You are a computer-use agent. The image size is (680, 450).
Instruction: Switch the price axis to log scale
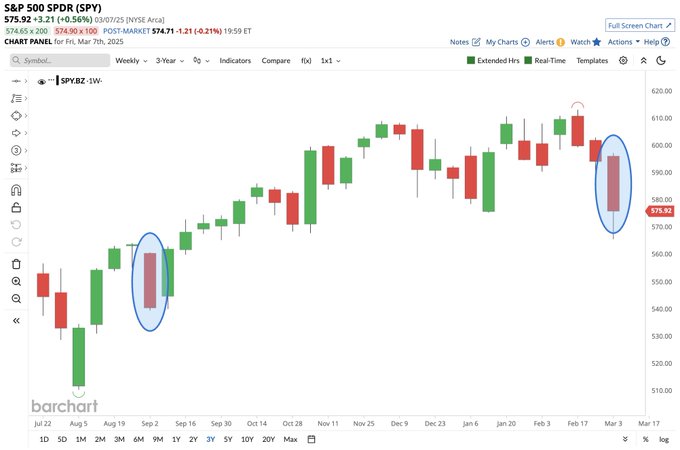click(x=663, y=439)
